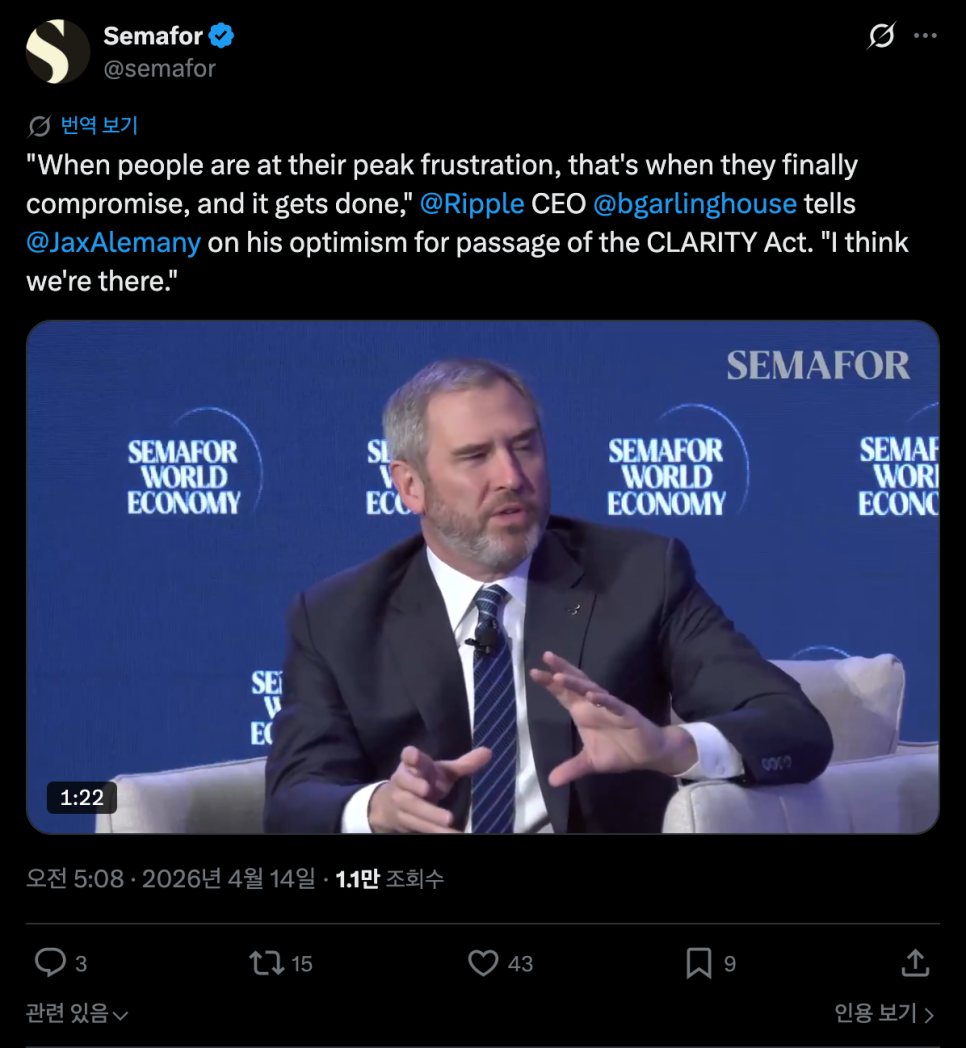
Task: Click the blue verified badge
Action: click(x=222, y=37)
